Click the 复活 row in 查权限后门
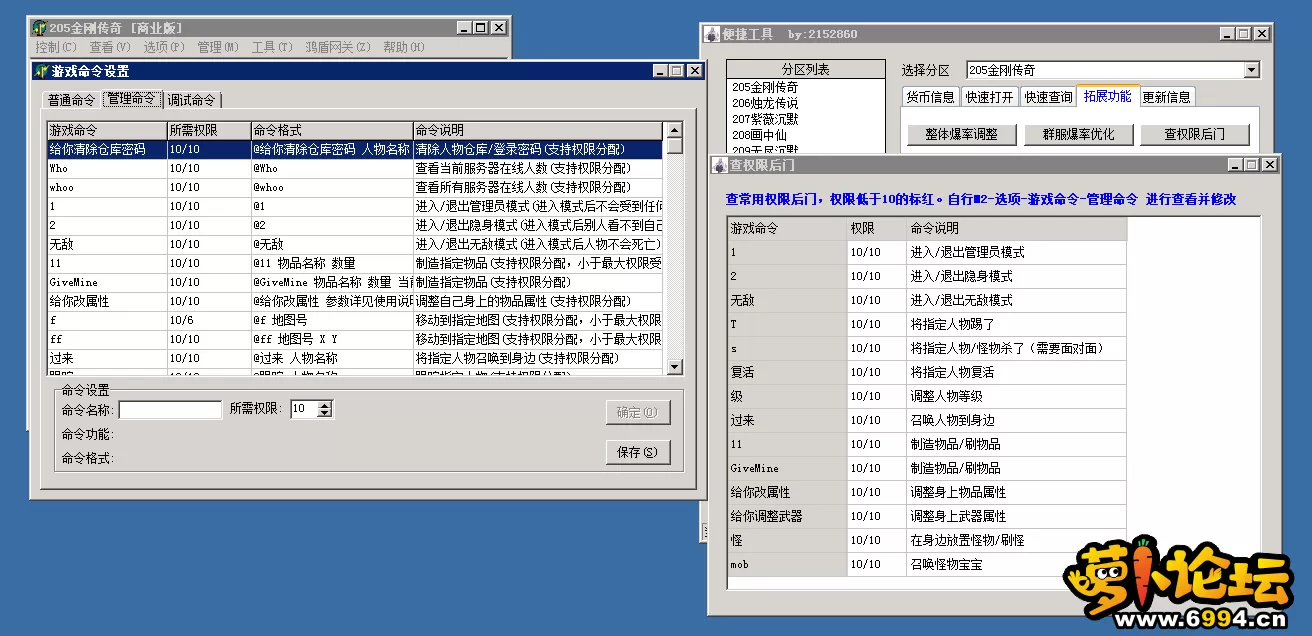 tap(927, 372)
